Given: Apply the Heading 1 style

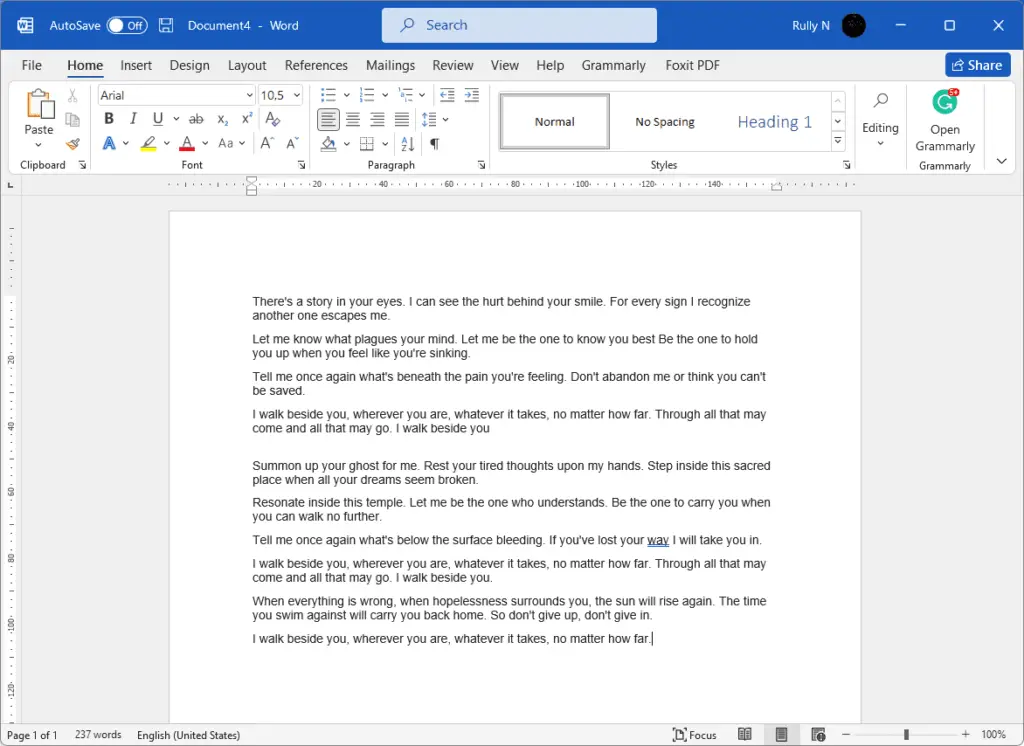Looking at the screenshot, I should (x=775, y=120).
